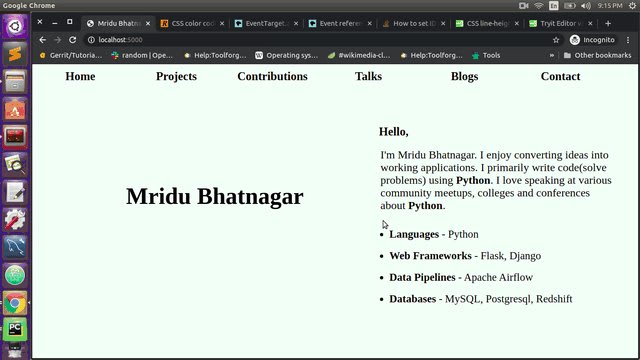
Task: Show hidden bookmarks via double chevron
Action: pos(552,55)
